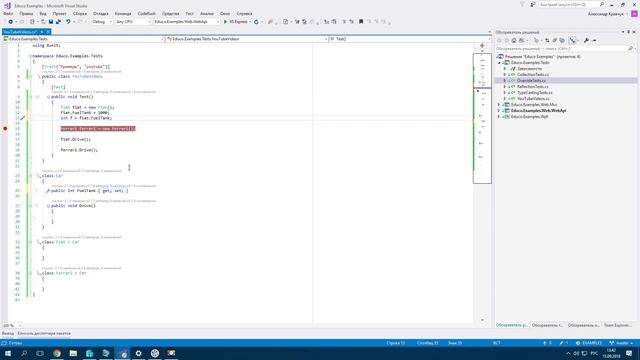Click the browser refresh icon in toolbar

[256, 22]
